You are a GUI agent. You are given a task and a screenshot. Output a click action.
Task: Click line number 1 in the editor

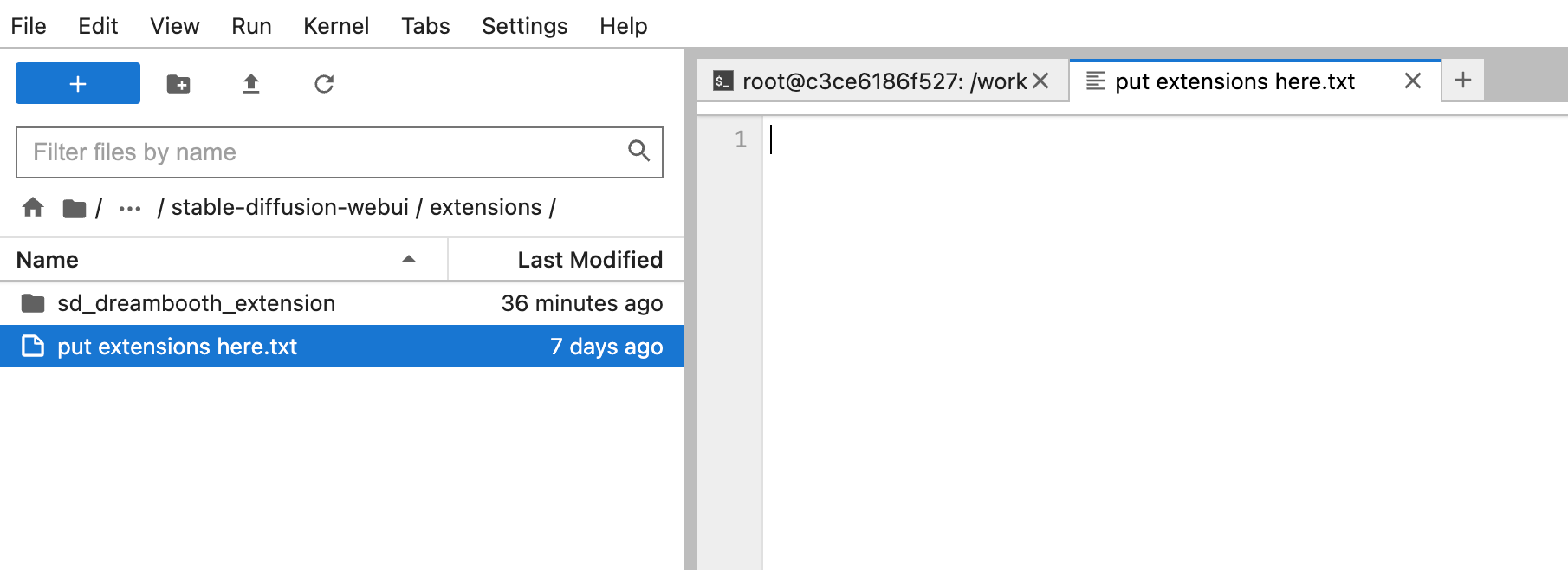coord(739,139)
